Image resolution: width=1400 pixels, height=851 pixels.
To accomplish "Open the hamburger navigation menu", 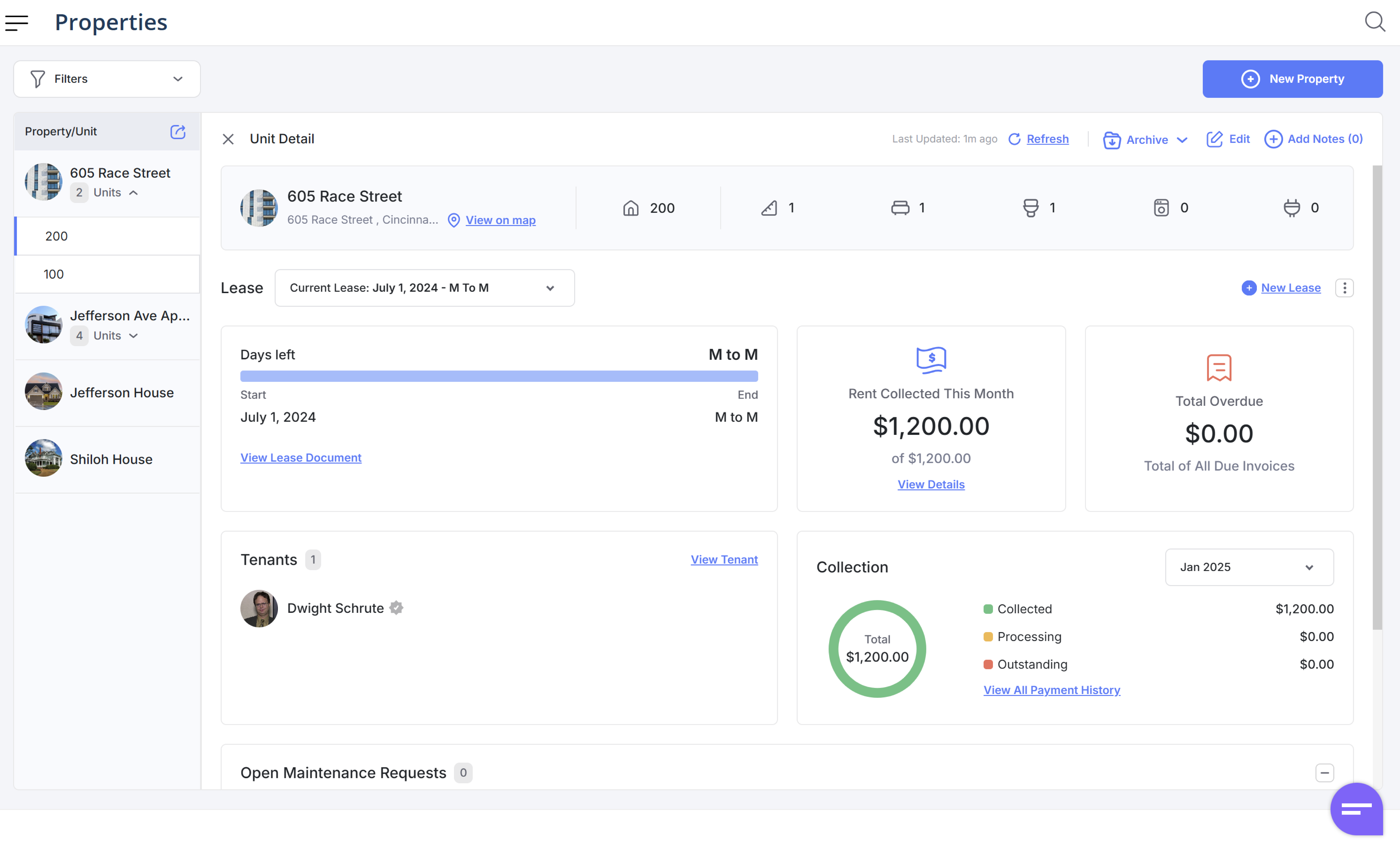I will coord(16,23).
